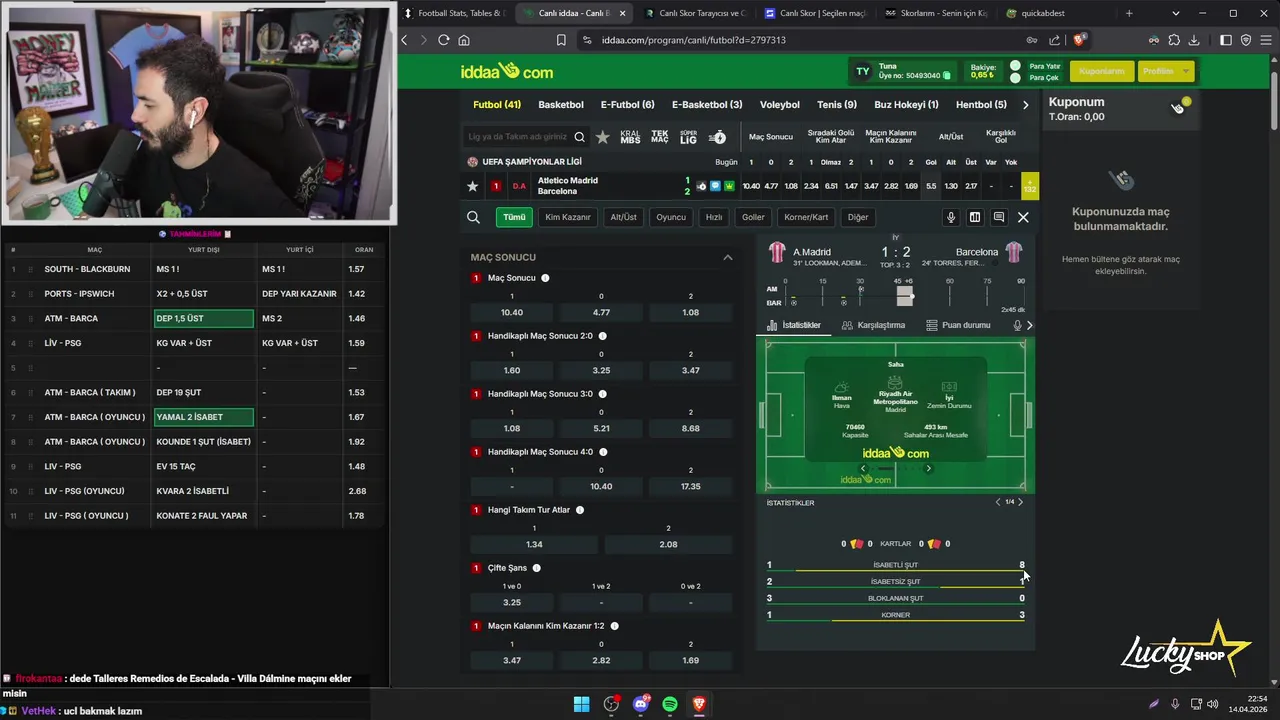Switch to the Tenis (9) tab
This screenshot has width=1280, height=720.
click(837, 104)
